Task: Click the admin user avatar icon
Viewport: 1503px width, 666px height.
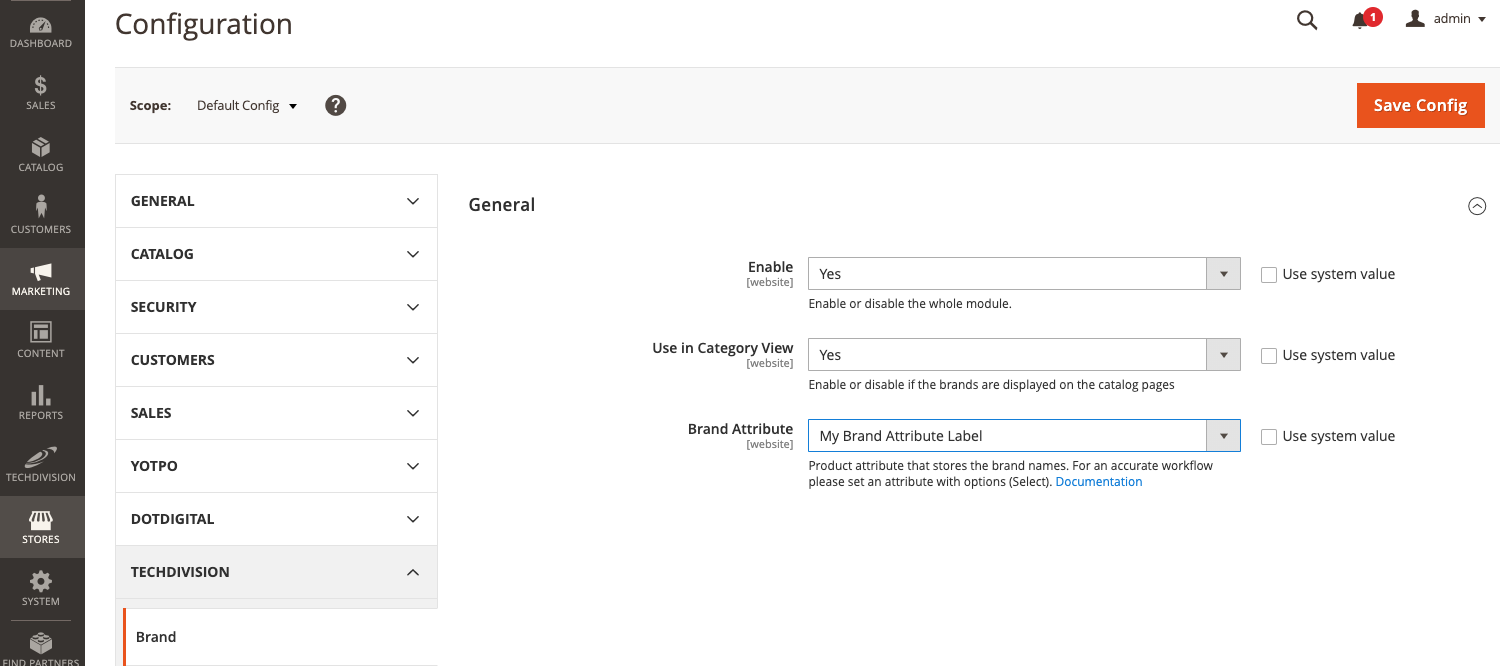Action: coord(1415,18)
